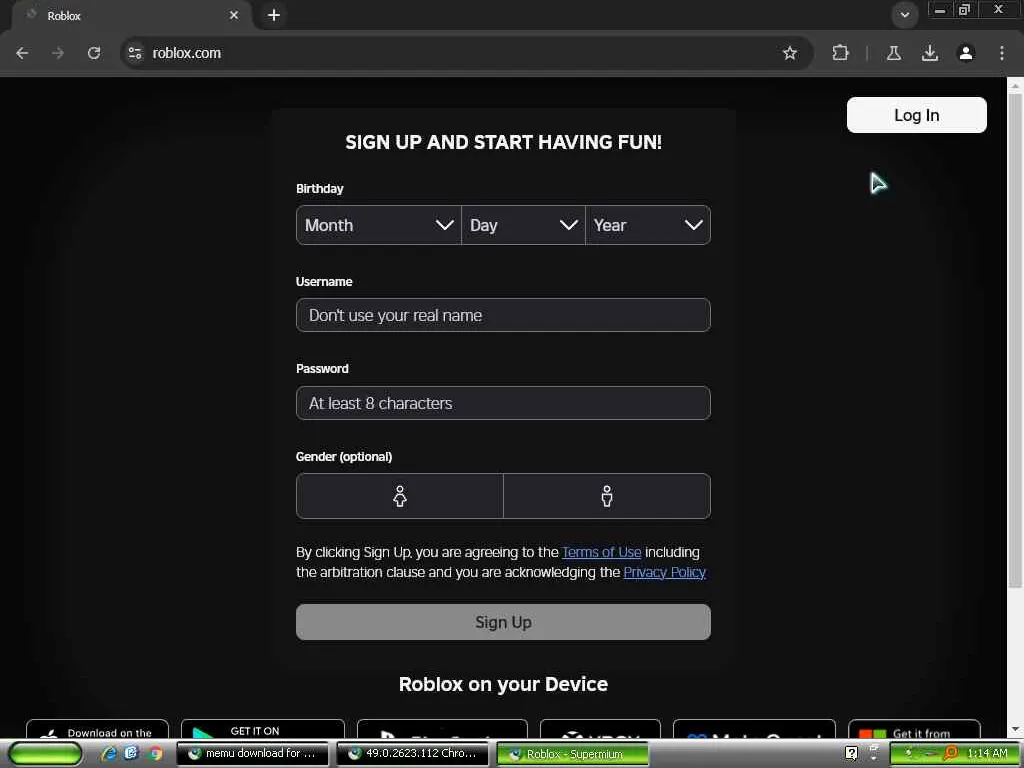1024x768 pixels.
Task: Focus the Username input field
Action: click(503, 315)
